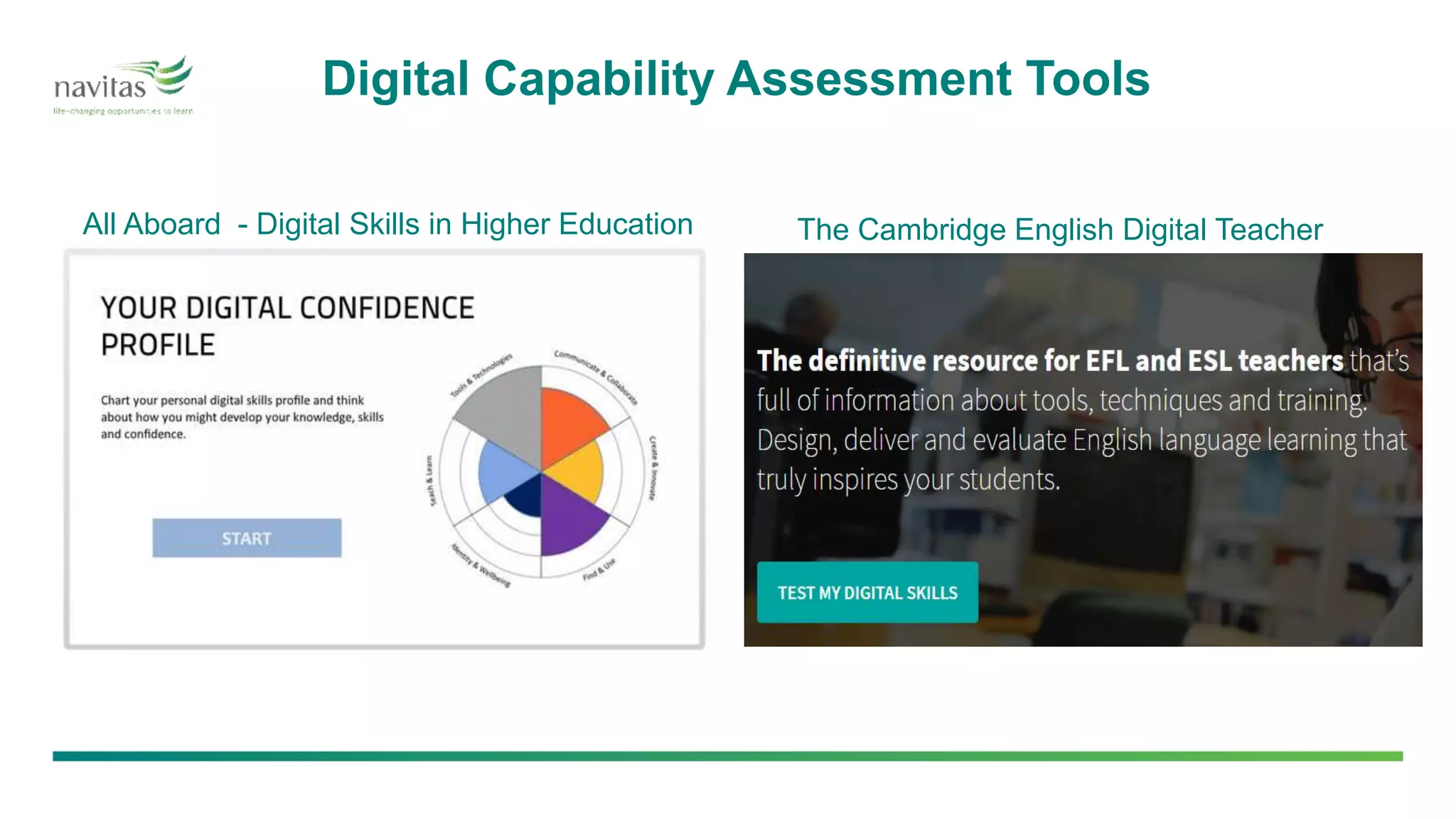Click the YOUR DIGITAL CONFIDENCE PROFILE heading
The height and width of the screenshot is (819, 1456).
point(287,326)
